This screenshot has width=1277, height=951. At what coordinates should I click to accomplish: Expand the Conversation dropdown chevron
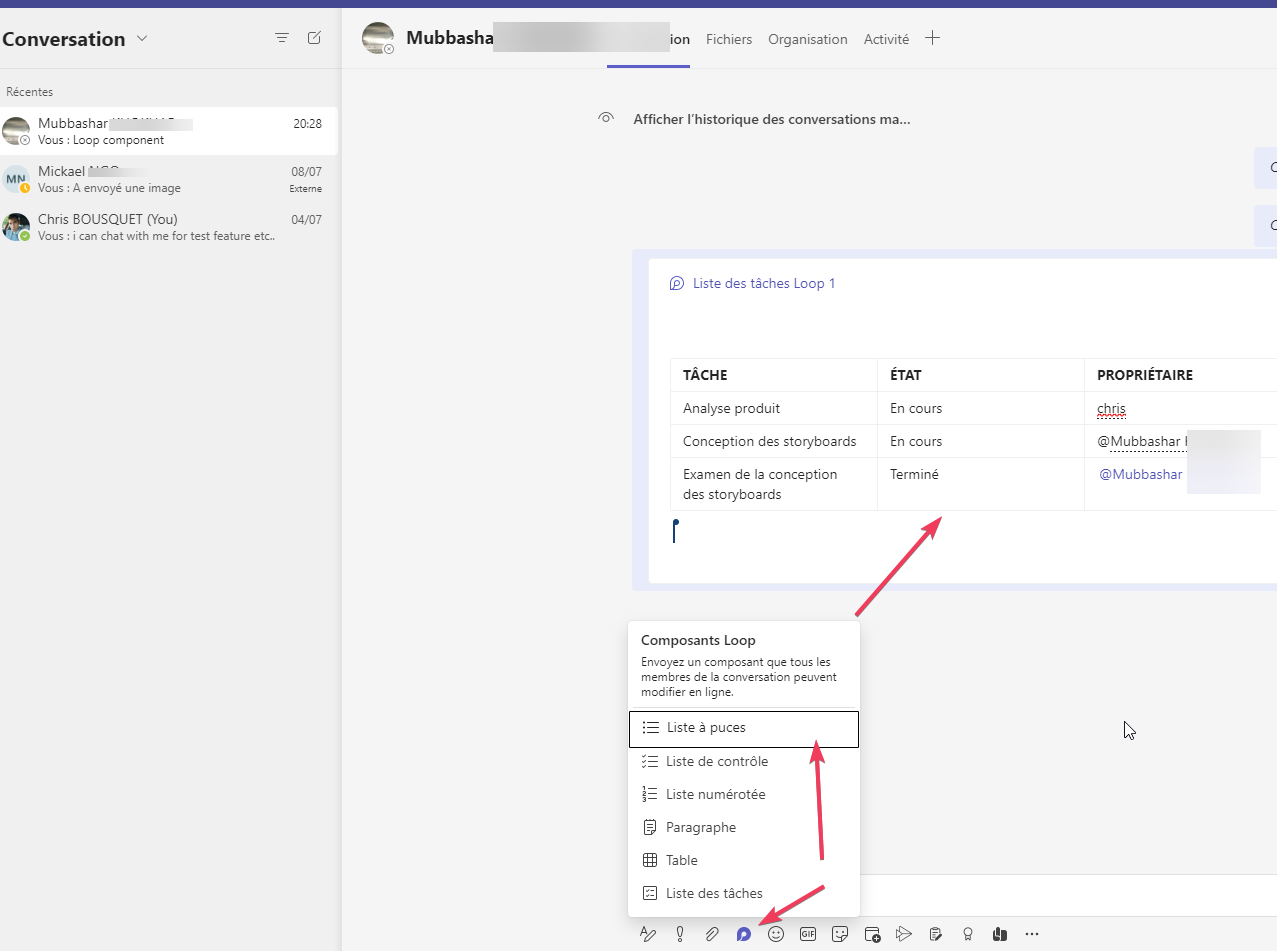tap(142, 39)
